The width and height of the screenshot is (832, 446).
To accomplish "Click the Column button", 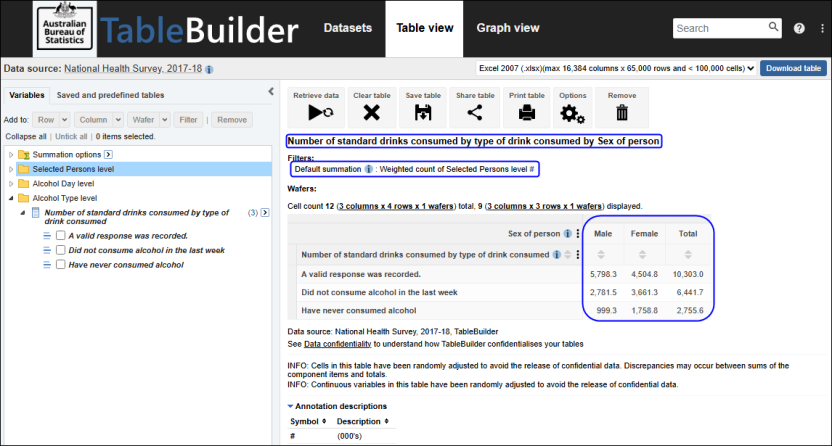I will tap(93, 120).
